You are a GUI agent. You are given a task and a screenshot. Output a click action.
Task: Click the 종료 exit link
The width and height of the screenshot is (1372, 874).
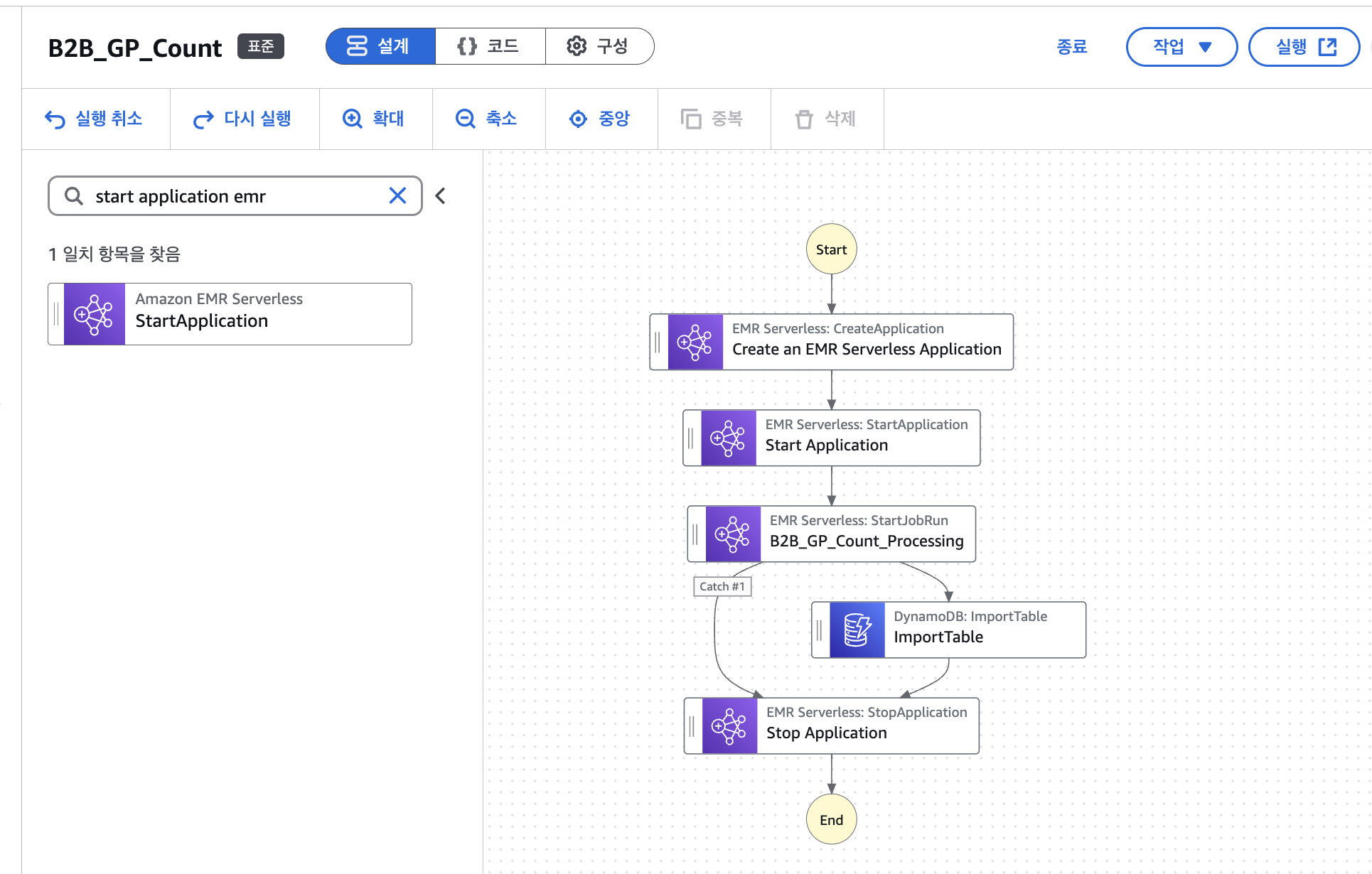(1071, 47)
